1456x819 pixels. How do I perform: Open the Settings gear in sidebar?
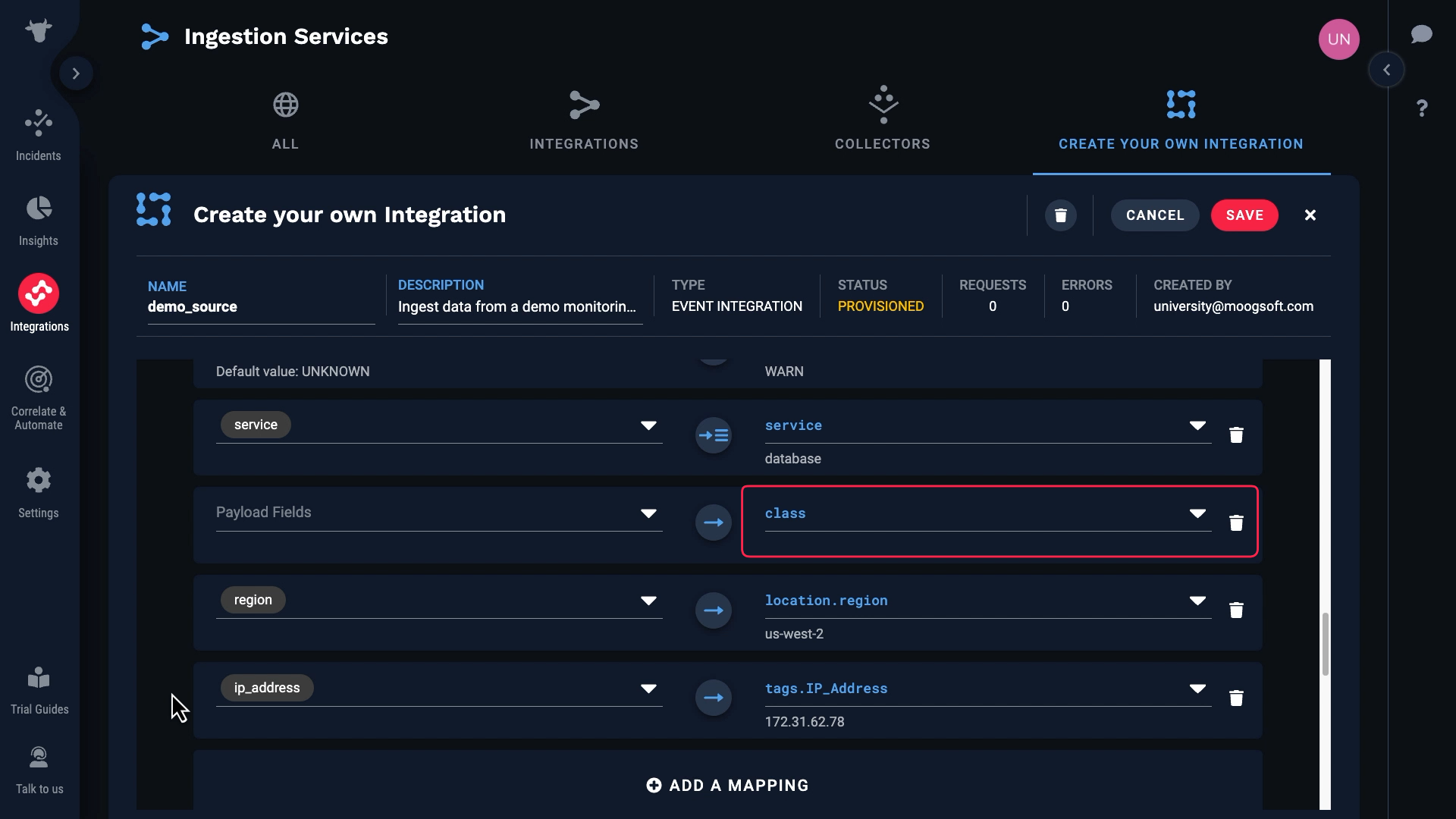click(x=38, y=480)
